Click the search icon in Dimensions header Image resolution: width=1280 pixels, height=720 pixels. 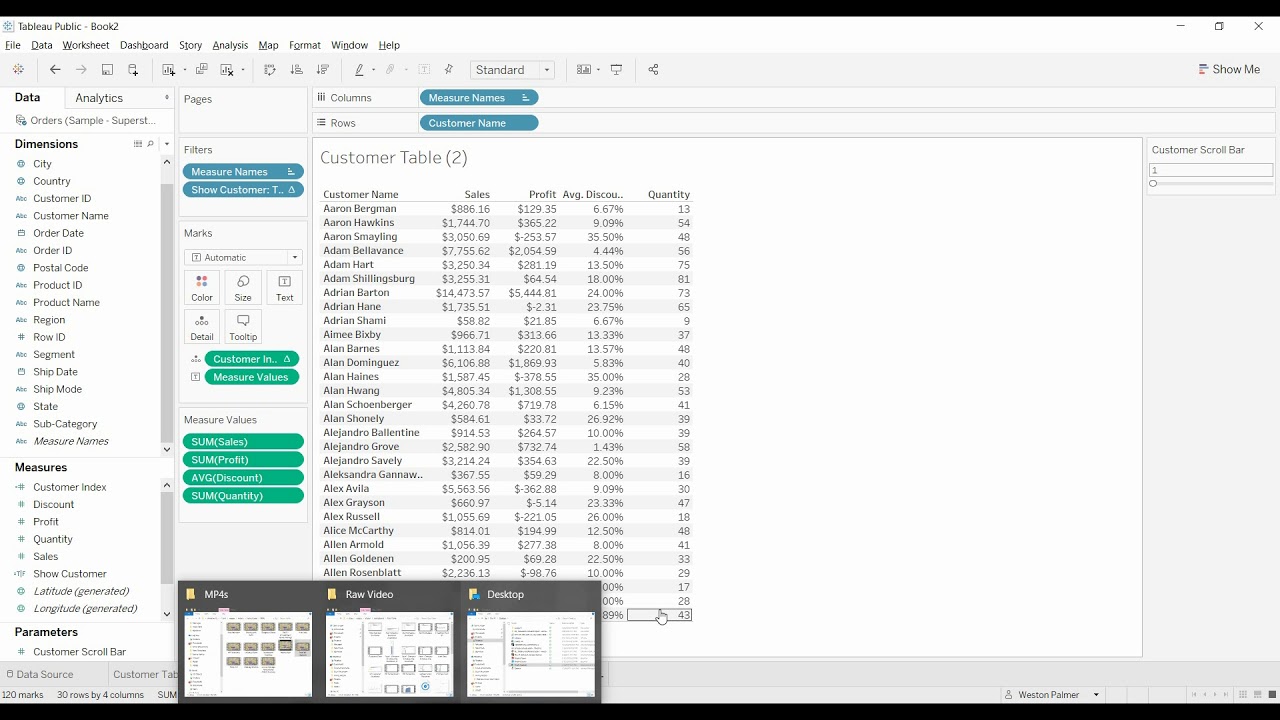151,144
